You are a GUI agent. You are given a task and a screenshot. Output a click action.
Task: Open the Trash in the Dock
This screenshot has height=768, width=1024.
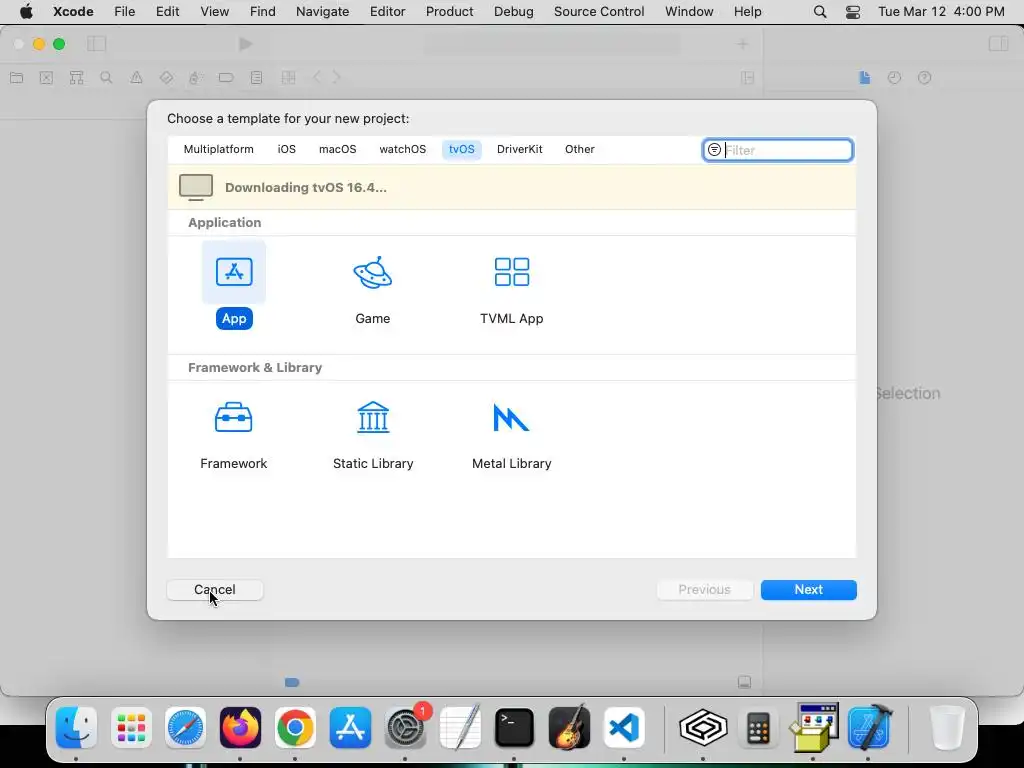click(x=947, y=728)
